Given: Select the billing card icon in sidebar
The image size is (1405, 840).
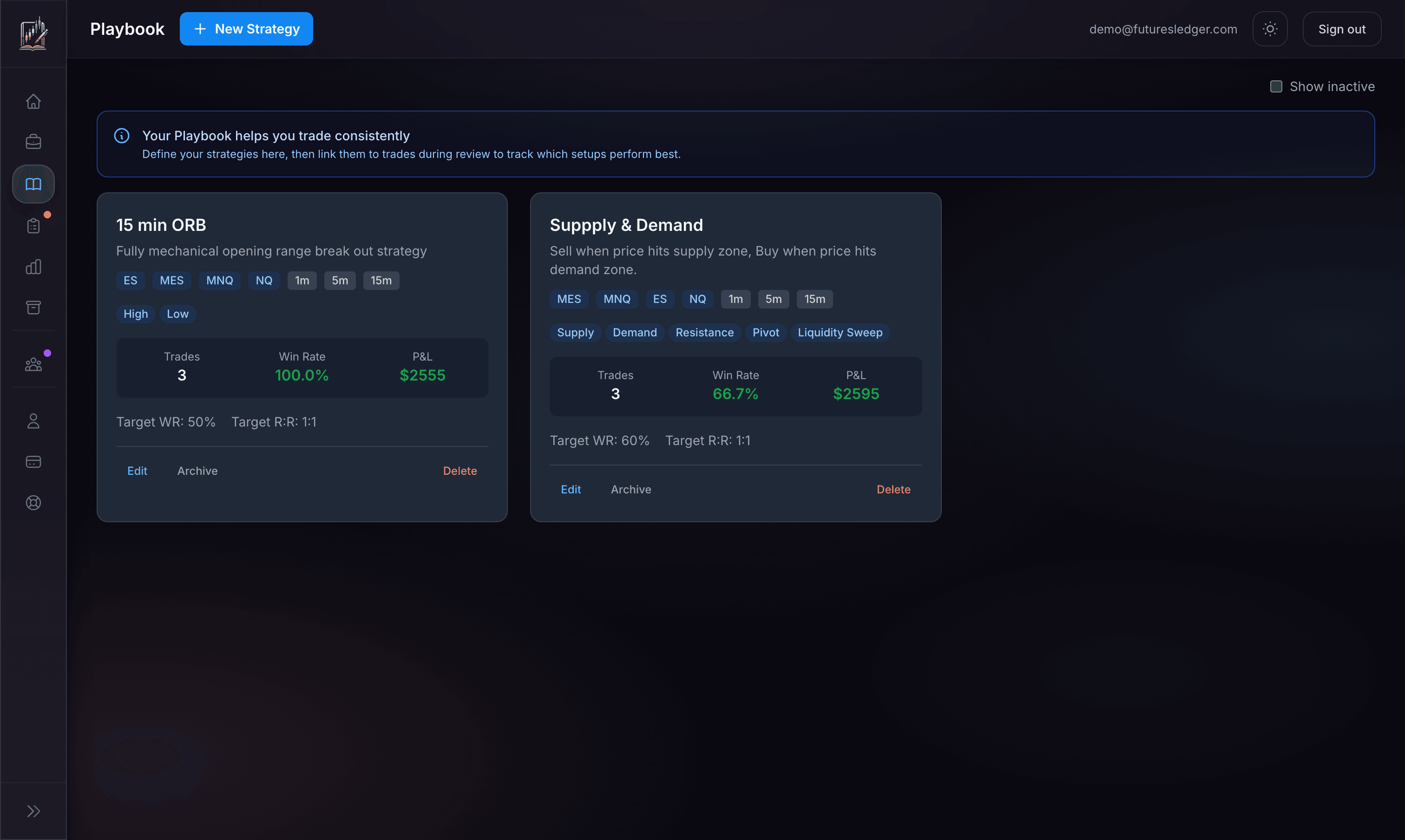Looking at the screenshot, I should (33, 461).
